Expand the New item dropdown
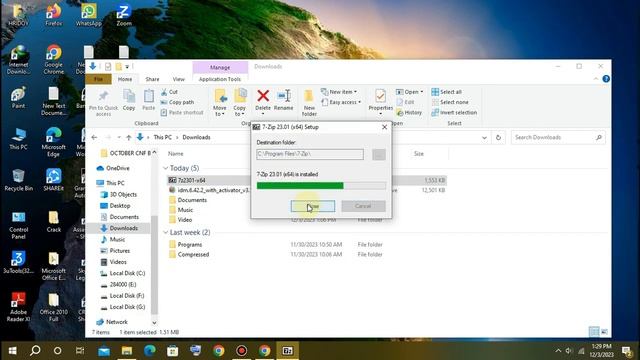The height and width of the screenshot is (360, 640). [339, 92]
